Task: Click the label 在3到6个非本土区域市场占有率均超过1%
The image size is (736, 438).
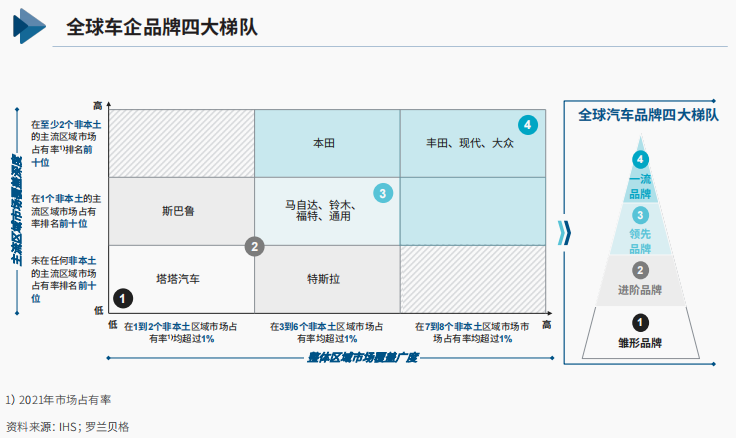Action: point(327,332)
